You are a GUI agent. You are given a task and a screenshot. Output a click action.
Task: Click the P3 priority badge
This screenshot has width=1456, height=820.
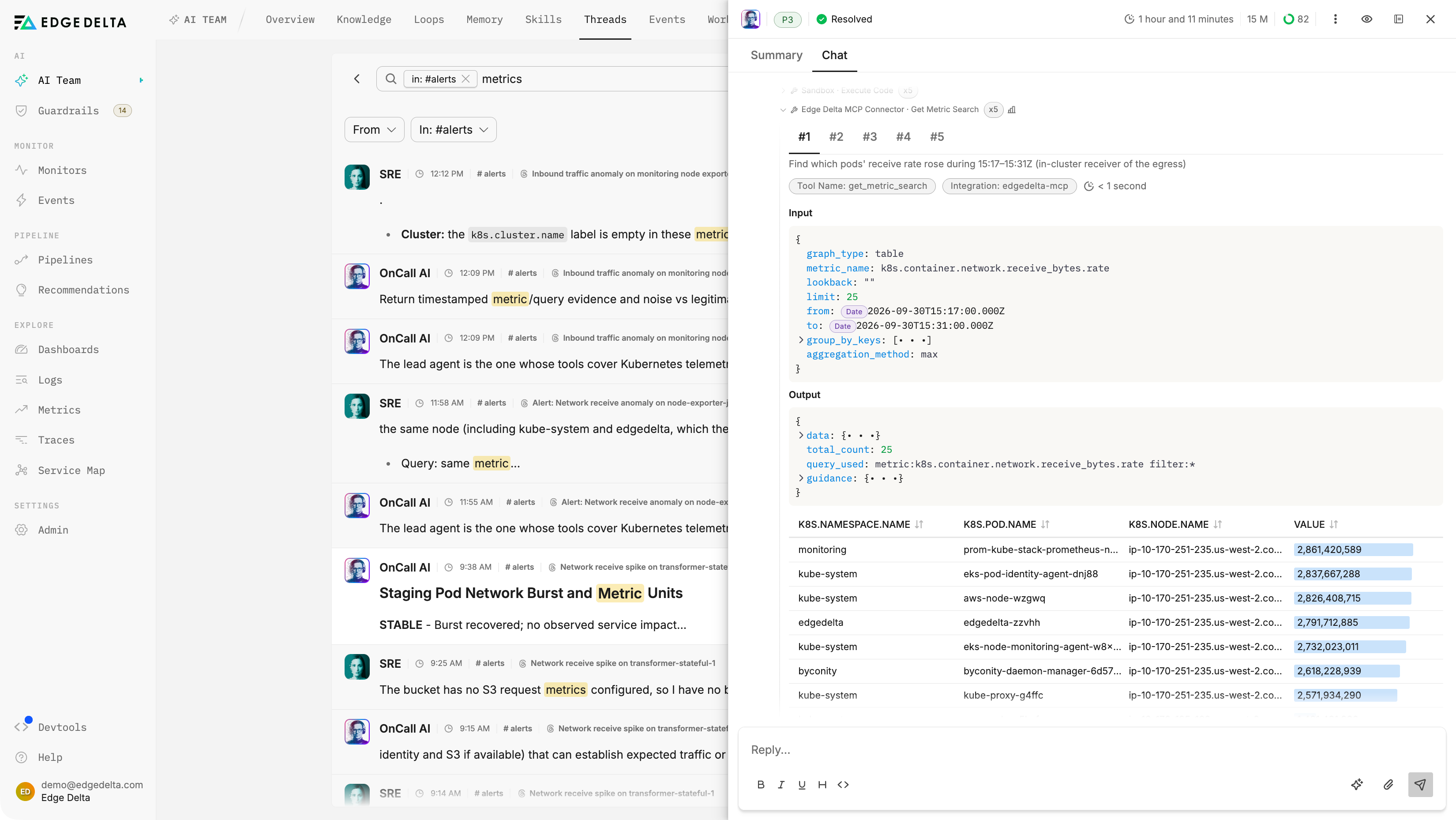pyautogui.click(x=787, y=19)
